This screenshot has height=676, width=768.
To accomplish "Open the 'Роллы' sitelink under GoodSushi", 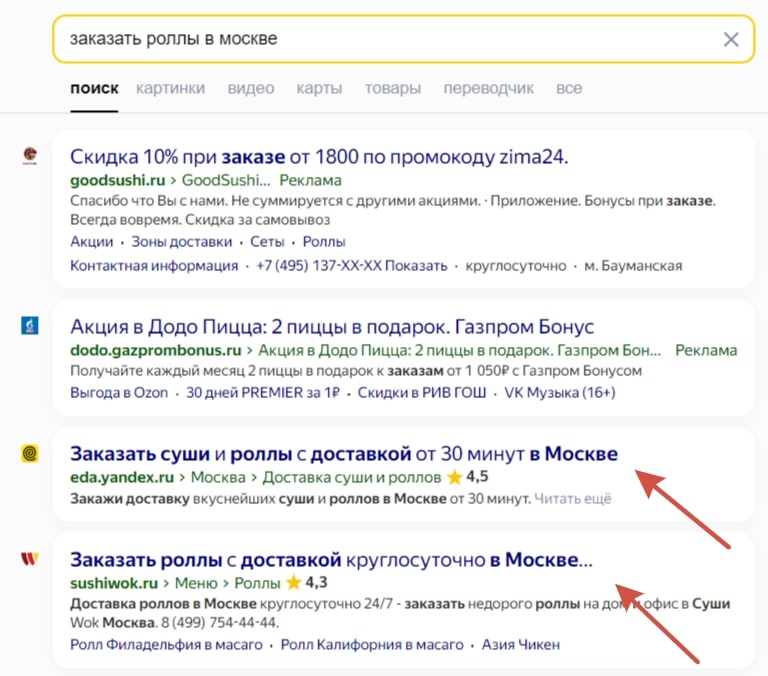I will click(x=324, y=242).
